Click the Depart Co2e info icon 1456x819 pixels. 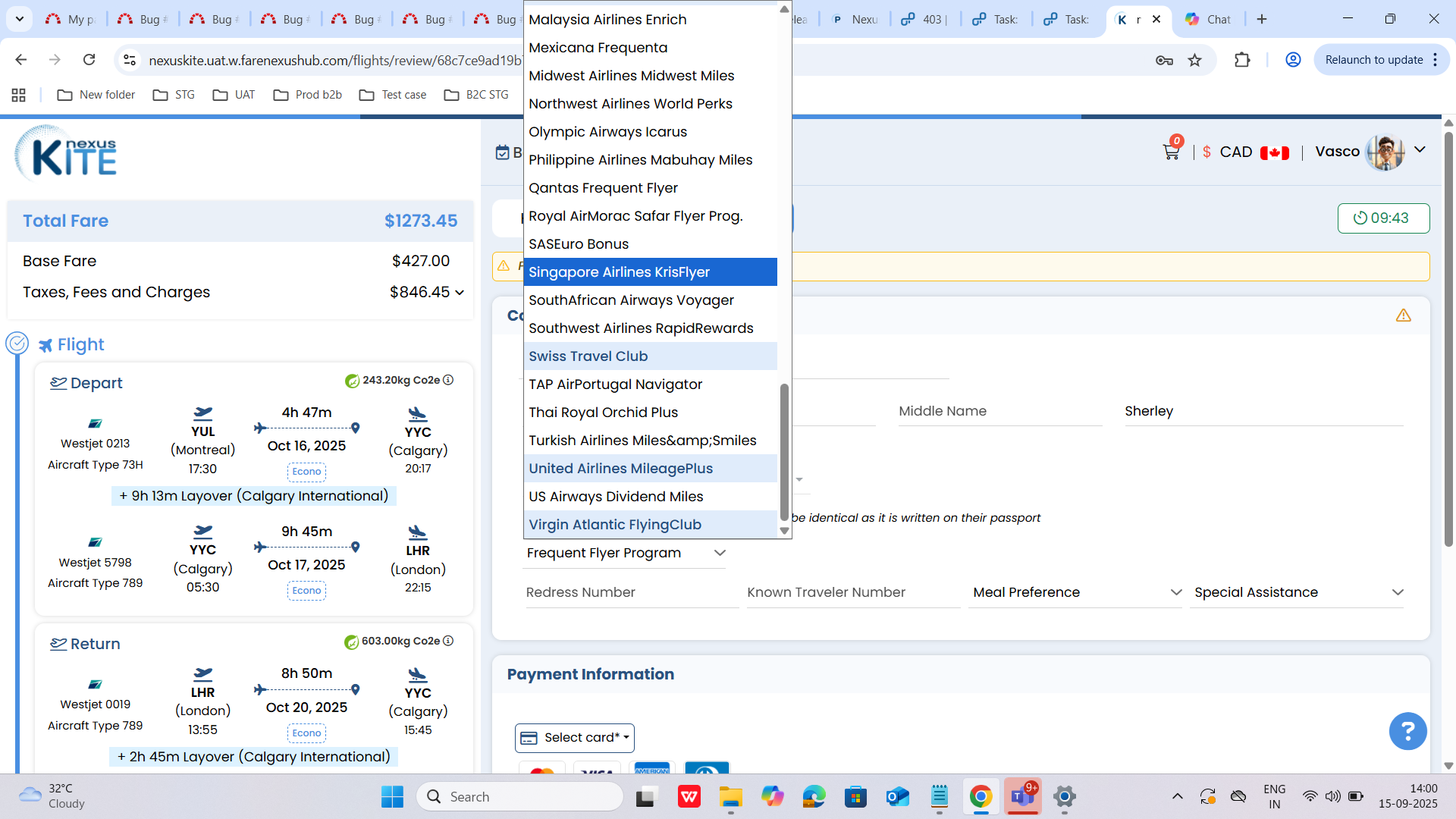[448, 380]
